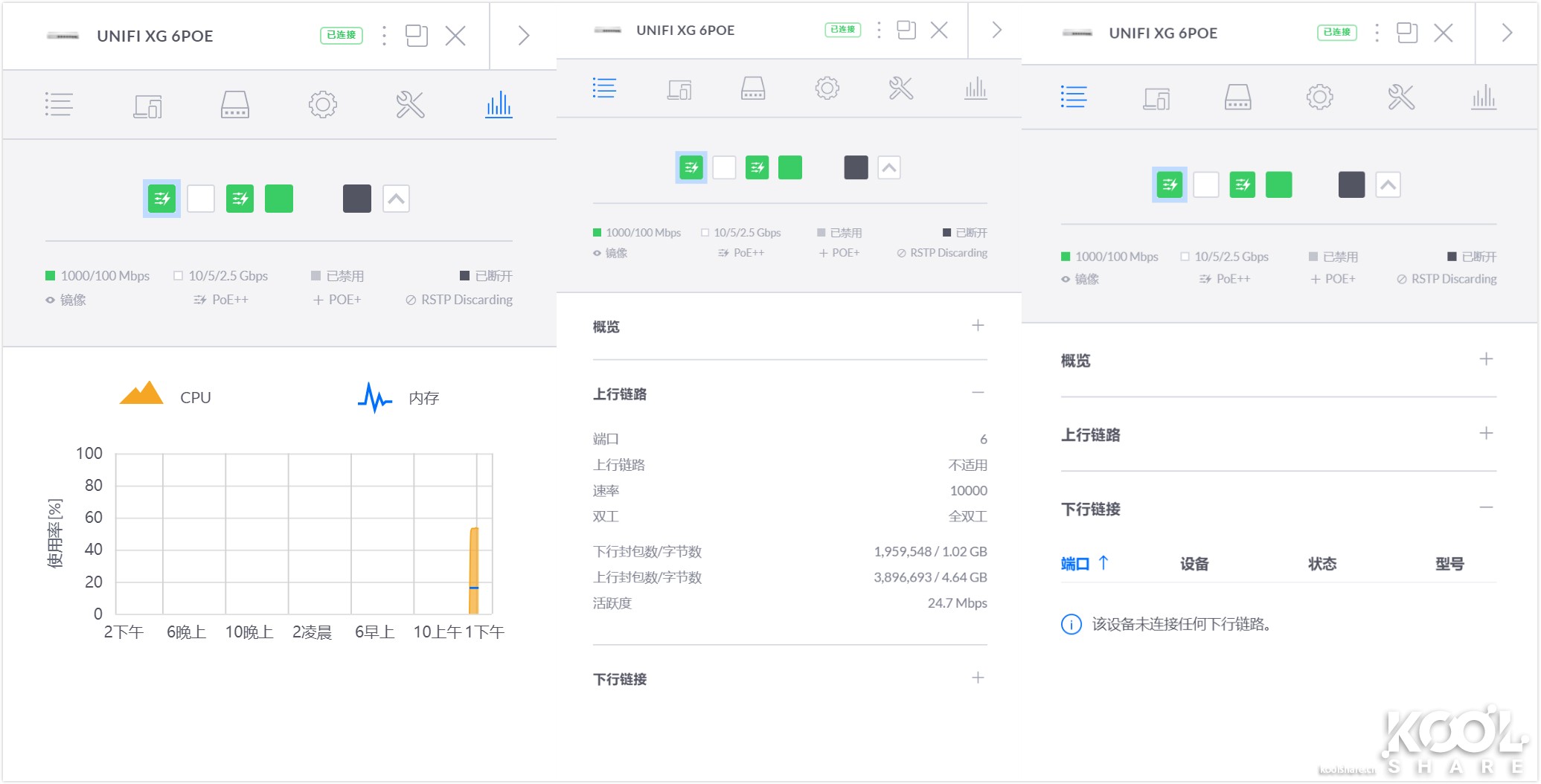
Task: Open the statistics bar-chart tab in first panel
Action: (499, 104)
